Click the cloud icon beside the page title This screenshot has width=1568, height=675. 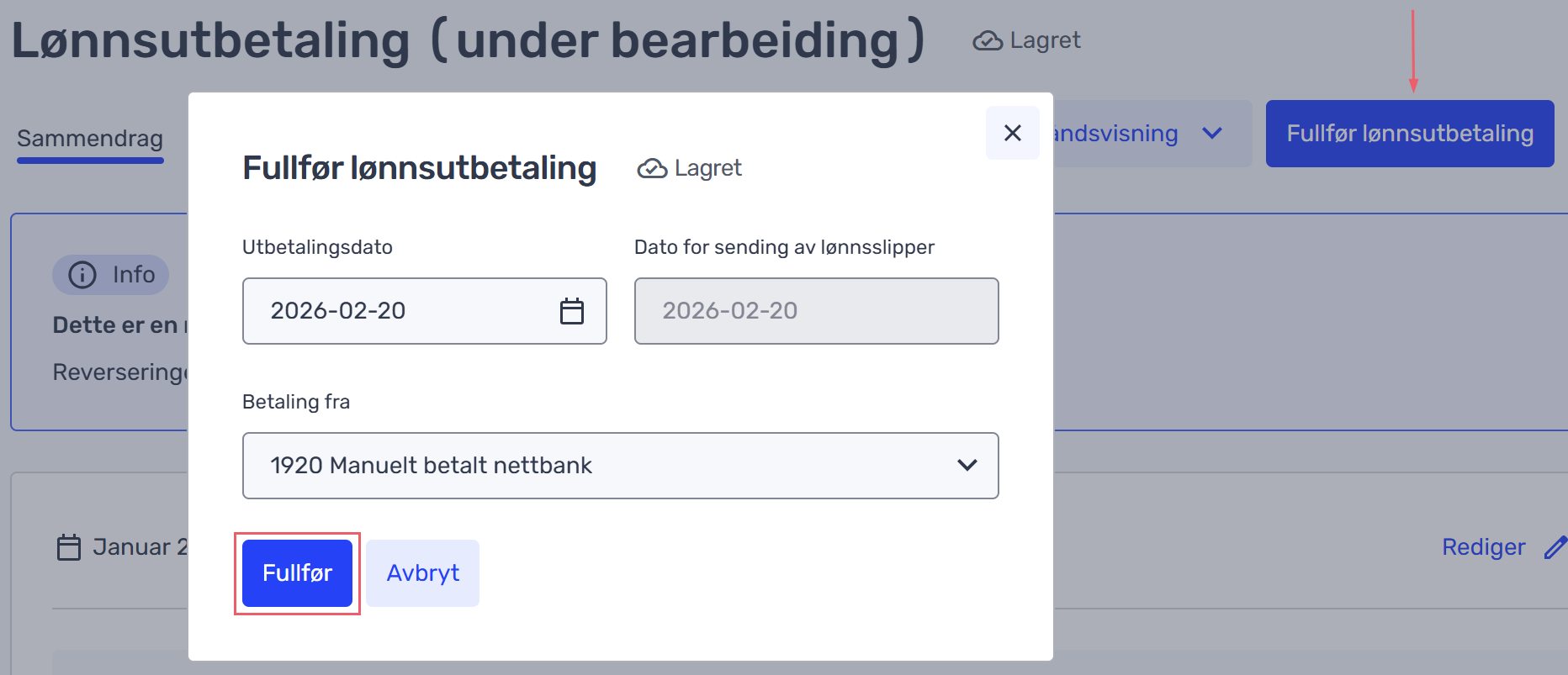[988, 41]
